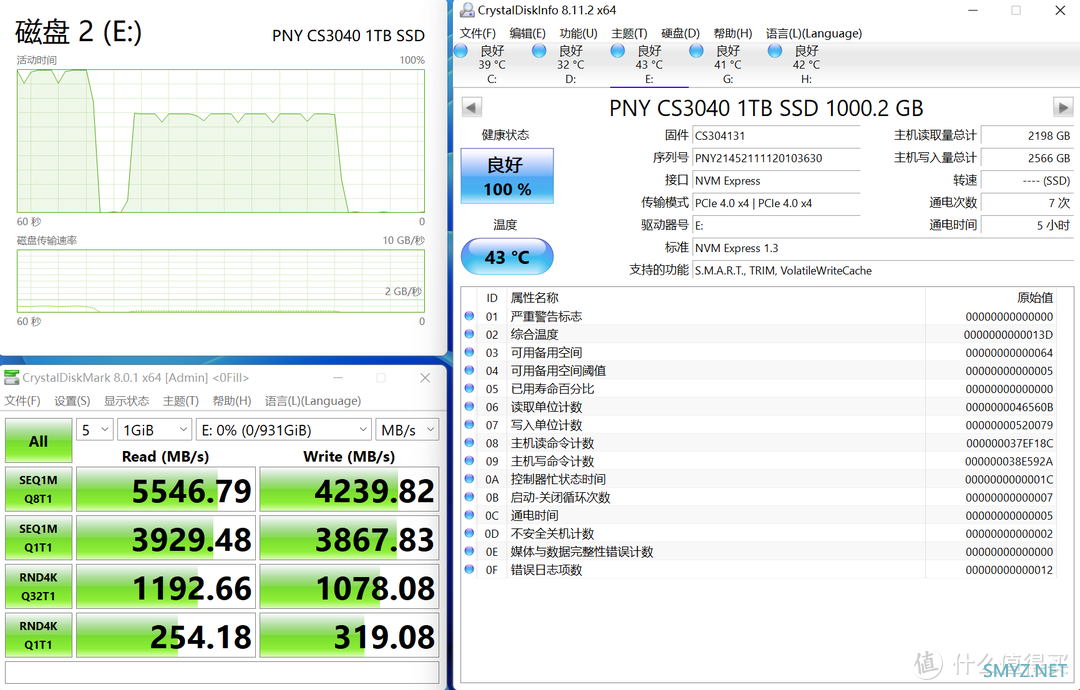This screenshot has height=690, width=1080.
Task: Click status dot for attribute 02 综合温度
Action: coord(470,334)
